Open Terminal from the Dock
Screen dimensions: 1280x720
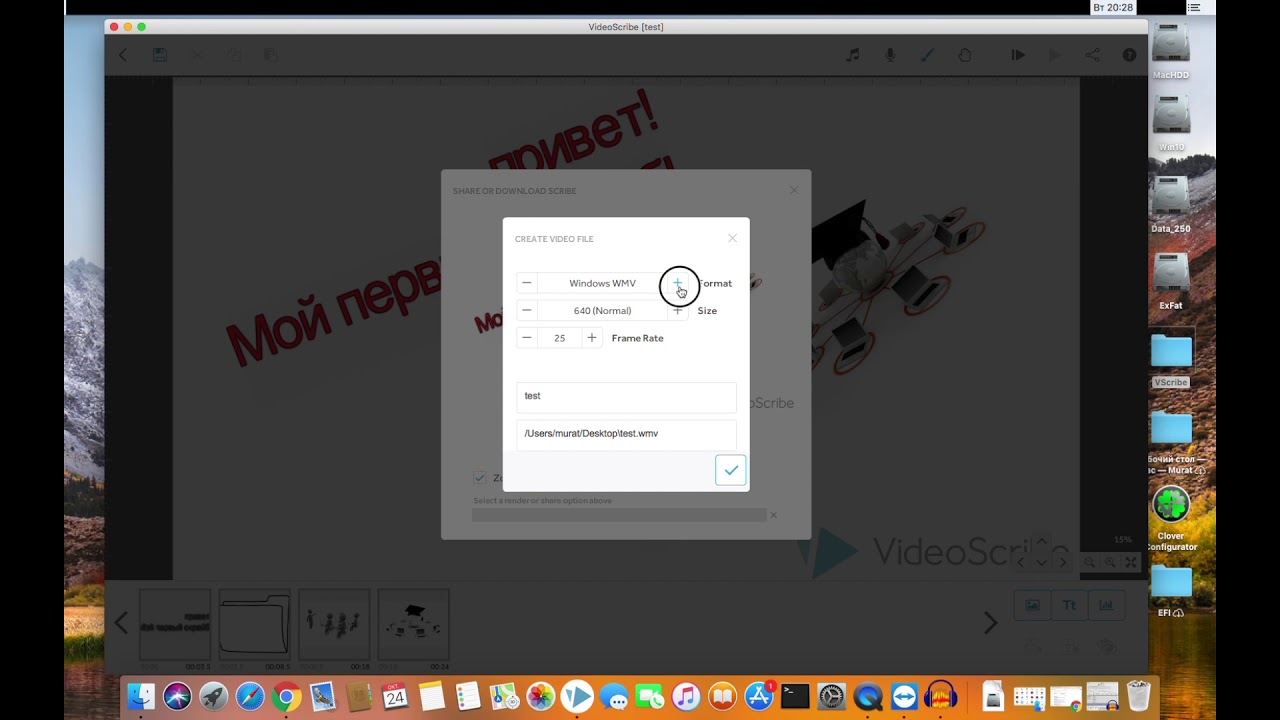pyautogui.click(x=795, y=696)
